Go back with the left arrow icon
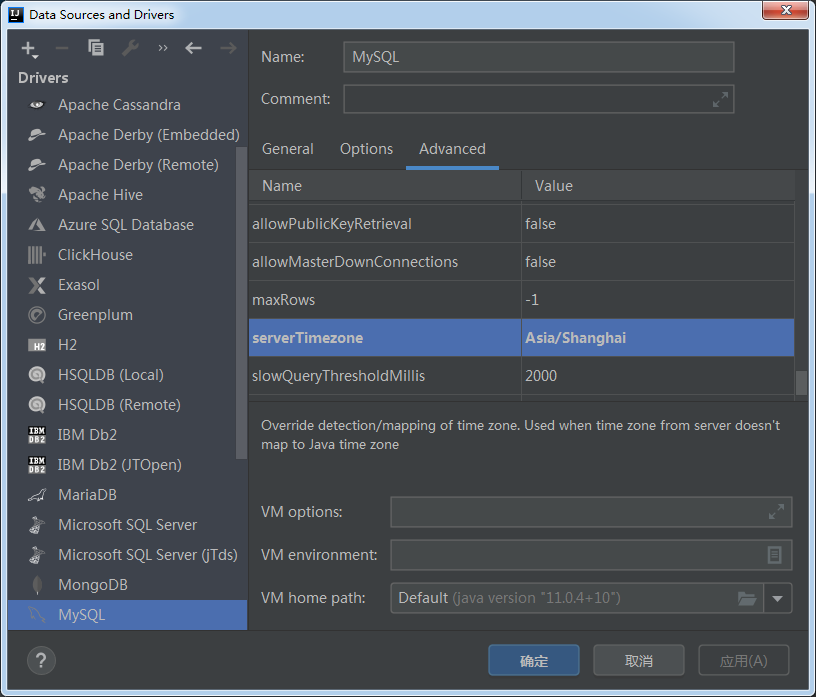 (194, 48)
